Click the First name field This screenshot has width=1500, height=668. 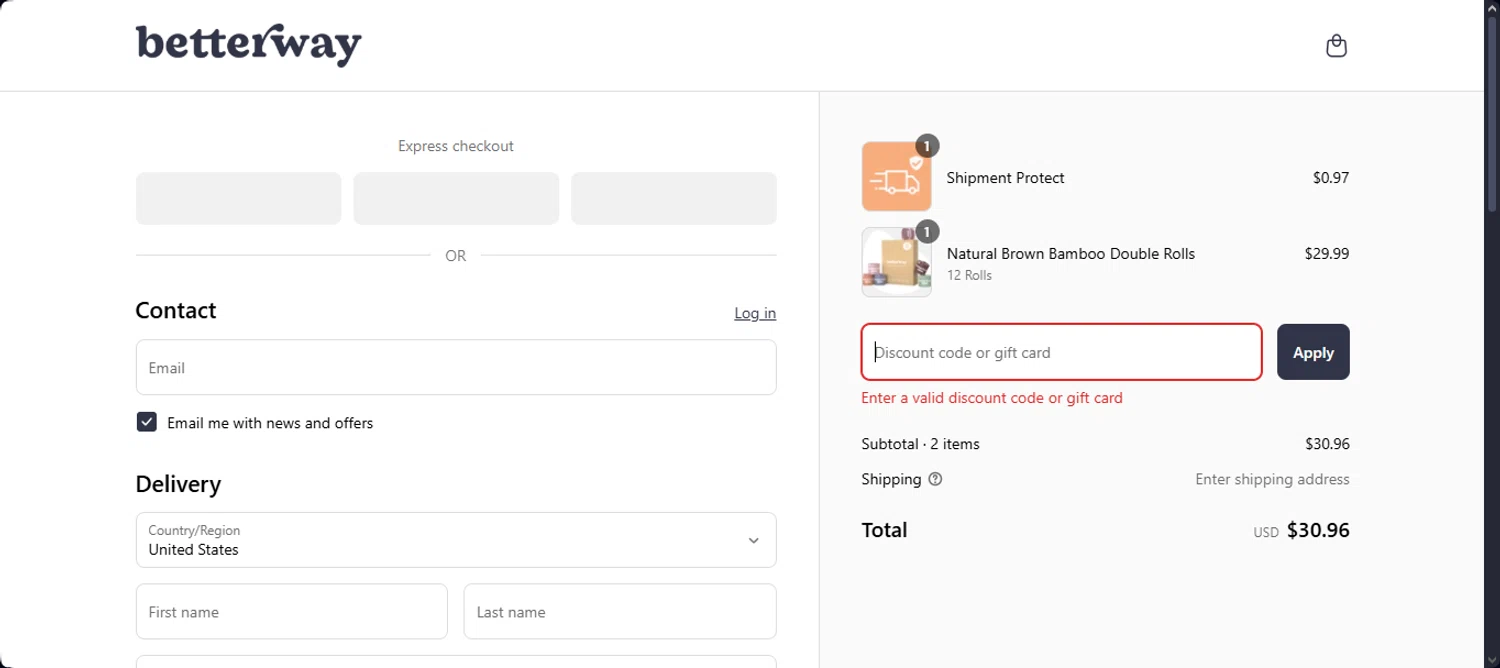[x=291, y=611]
